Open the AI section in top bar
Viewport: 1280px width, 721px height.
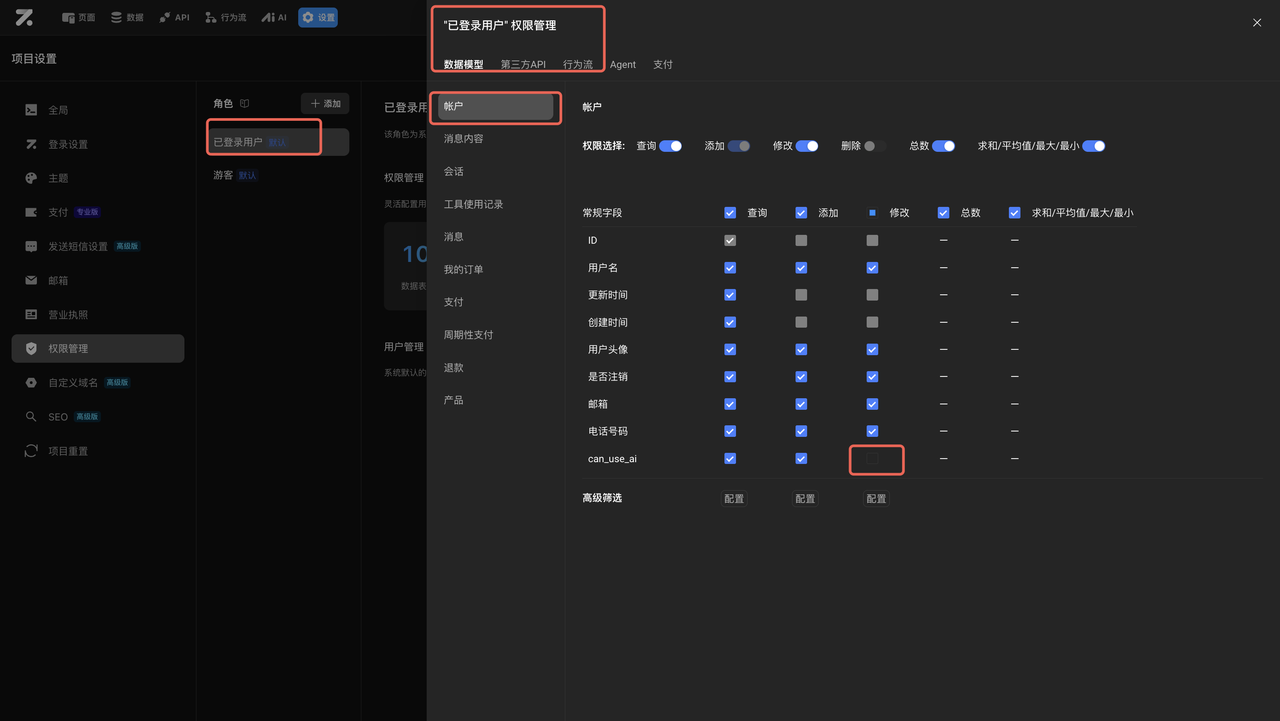[x=274, y=17]
